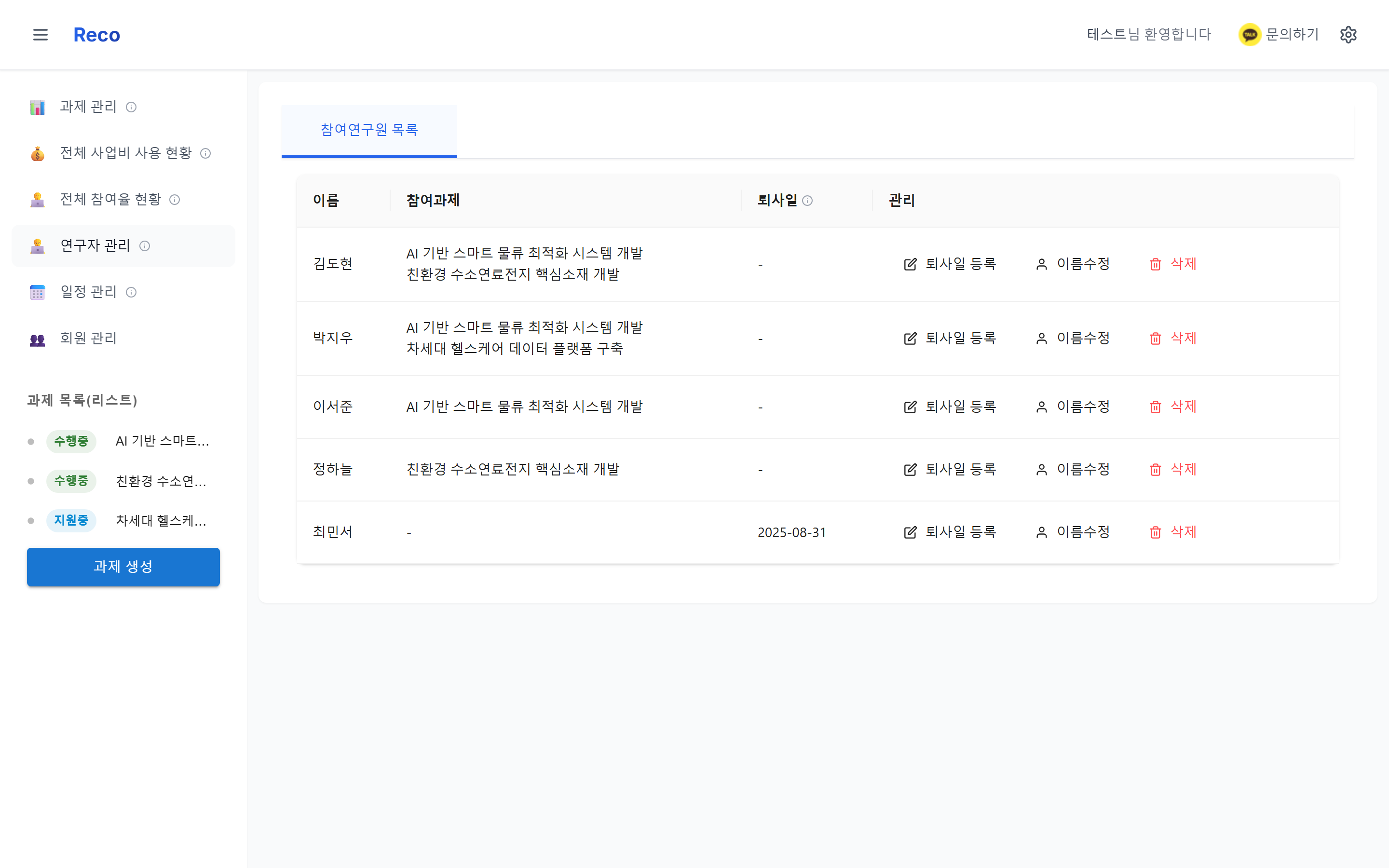Open 회원 관리 menu

123,338
